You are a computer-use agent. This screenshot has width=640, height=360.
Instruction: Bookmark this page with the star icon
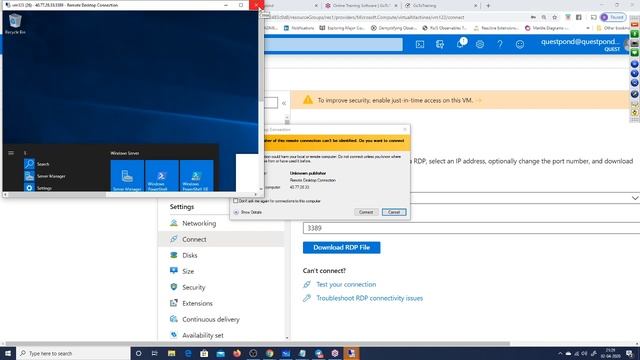point(555,17)
